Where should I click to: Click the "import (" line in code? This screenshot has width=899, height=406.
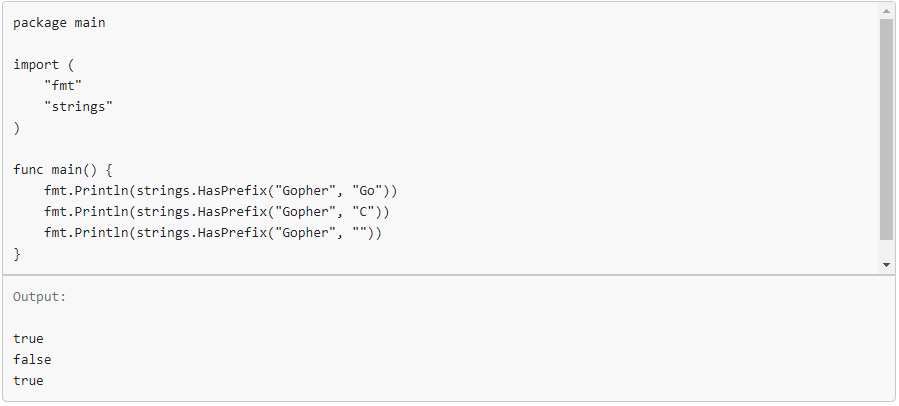coord(43,64)
